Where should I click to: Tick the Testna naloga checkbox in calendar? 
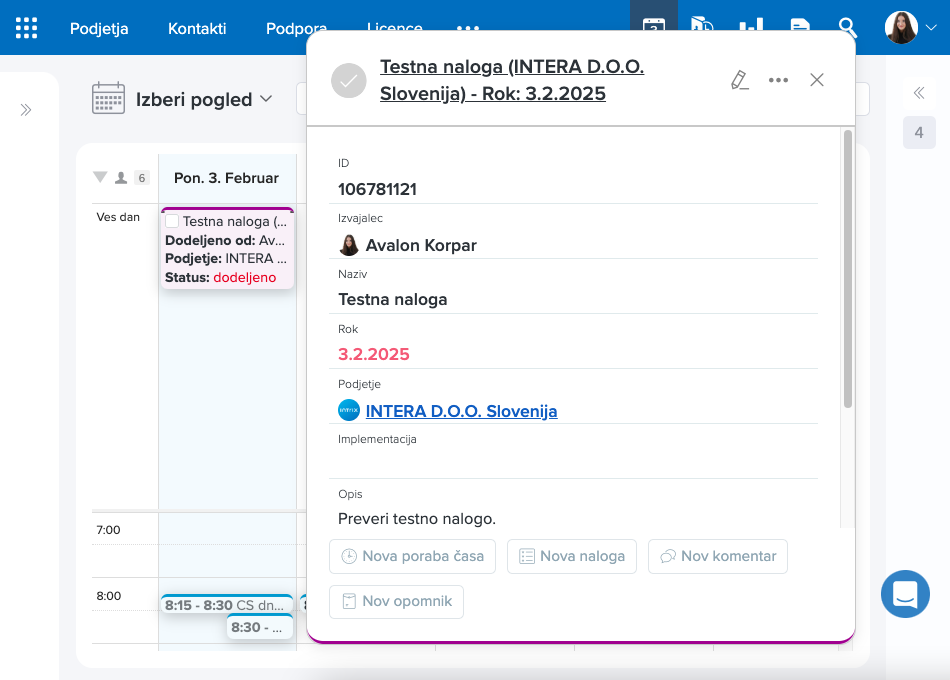pyautogui.click(x=172, y=221)
